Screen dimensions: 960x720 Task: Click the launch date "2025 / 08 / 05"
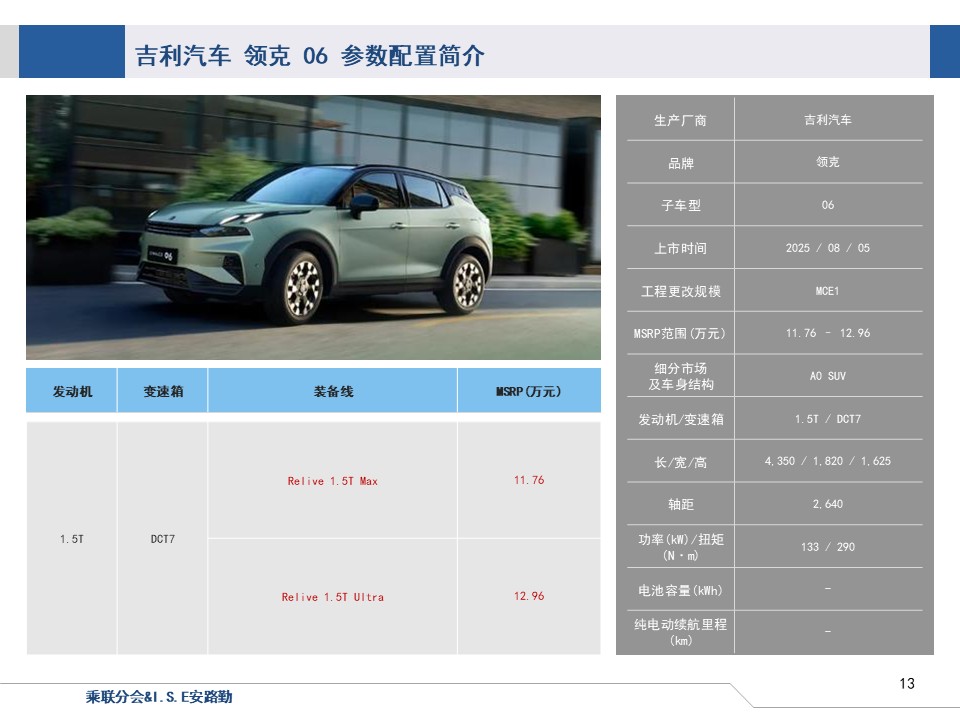(828, 248)
